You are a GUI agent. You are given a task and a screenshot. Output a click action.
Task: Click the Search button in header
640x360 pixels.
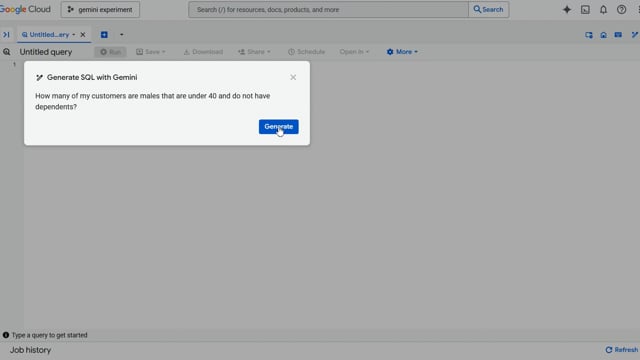click(489, 9)
